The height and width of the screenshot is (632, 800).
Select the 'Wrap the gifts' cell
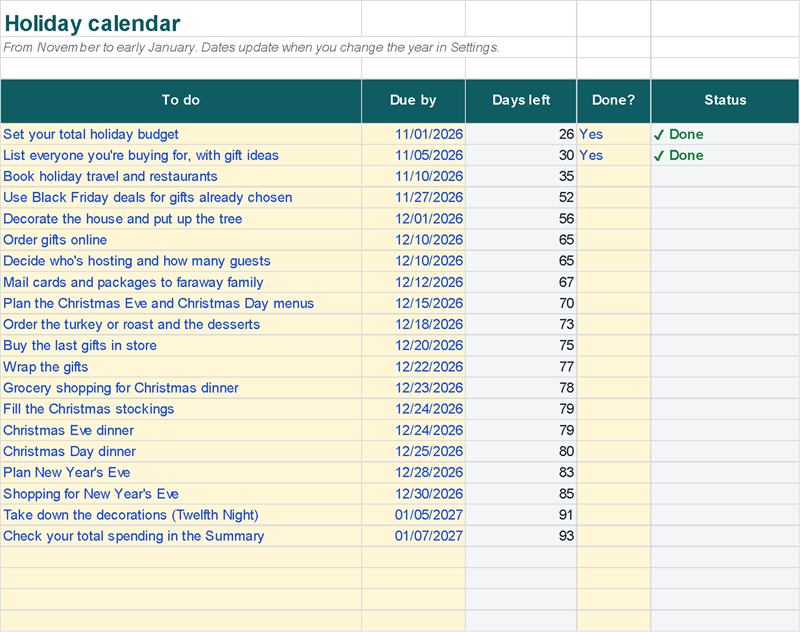pos(181,367)
